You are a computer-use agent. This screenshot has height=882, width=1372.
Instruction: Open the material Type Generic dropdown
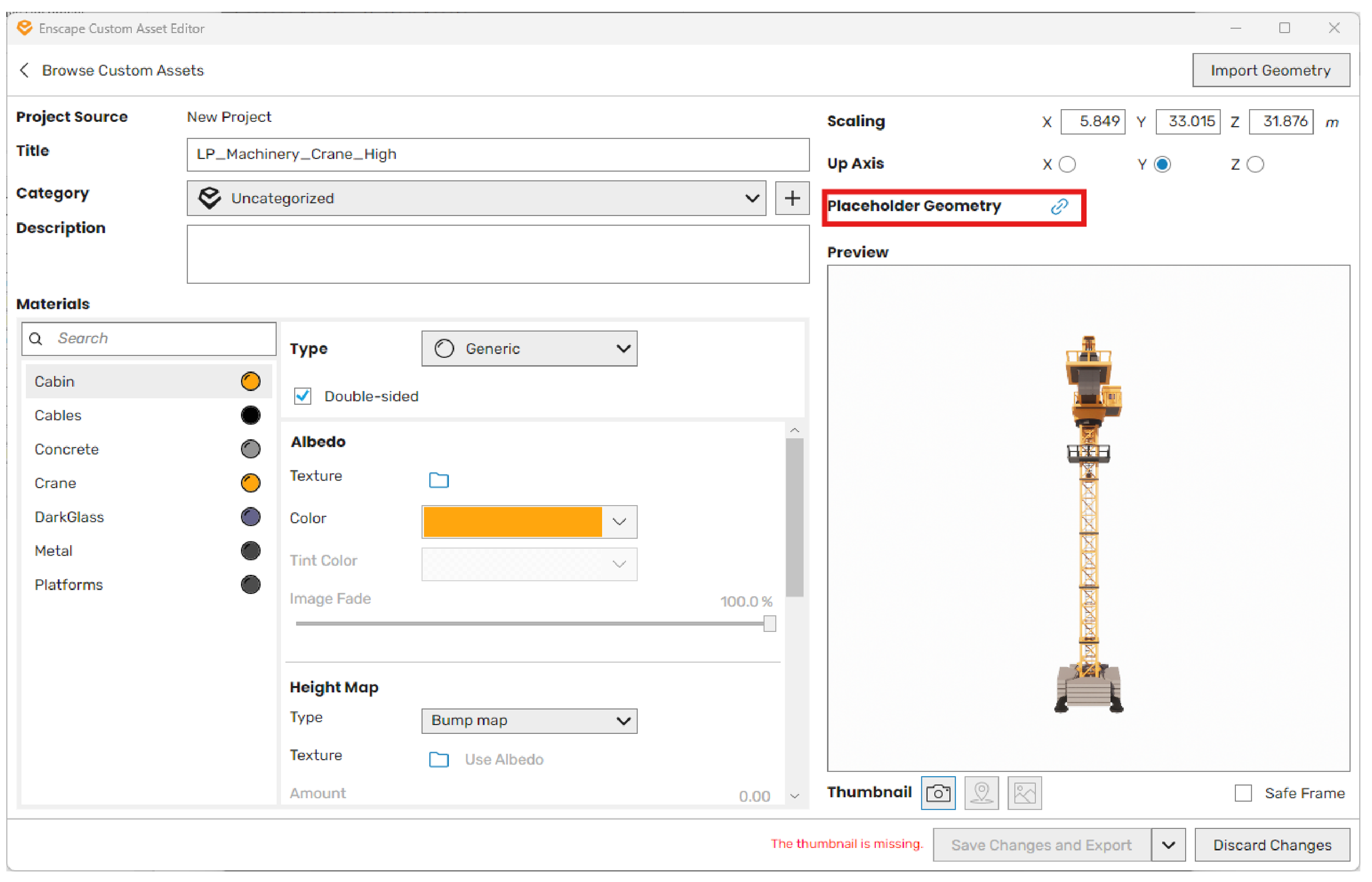[528, 349]
